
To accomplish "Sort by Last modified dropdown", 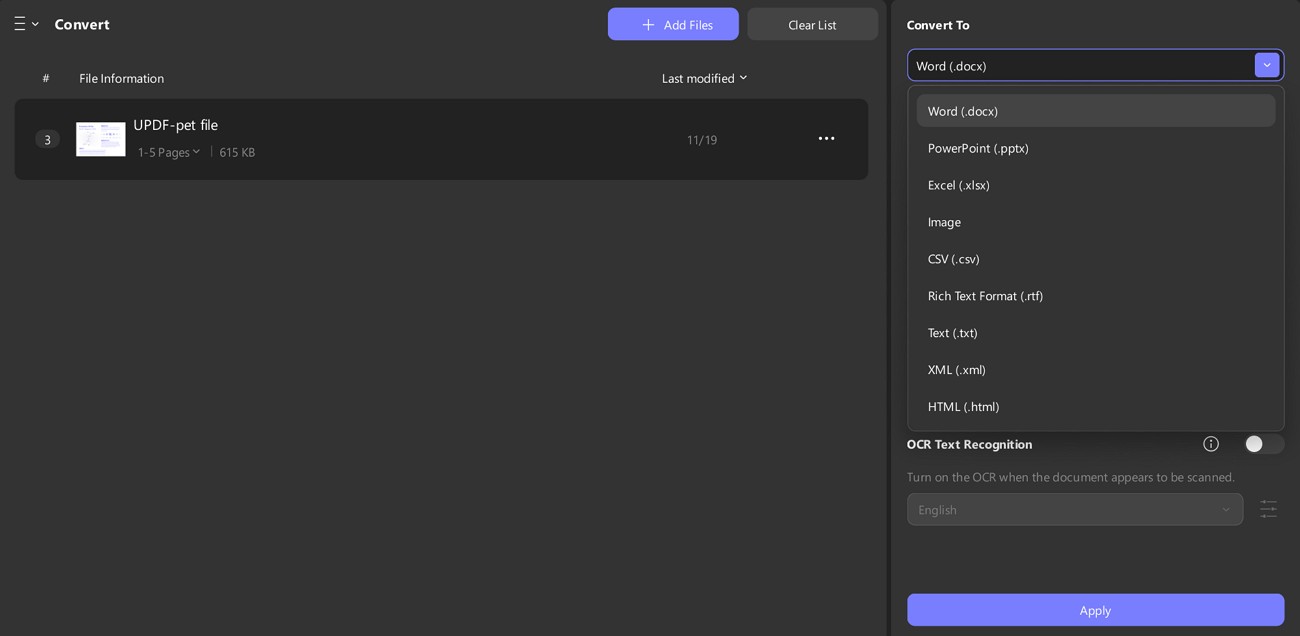I will pyautogui.click(x=704, y=78).
